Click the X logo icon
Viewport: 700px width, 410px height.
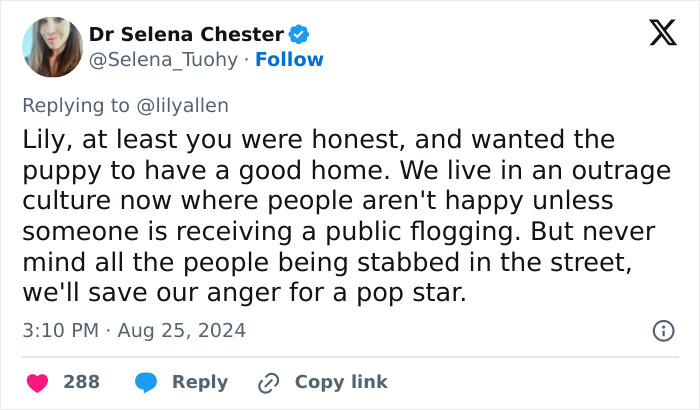656,34
